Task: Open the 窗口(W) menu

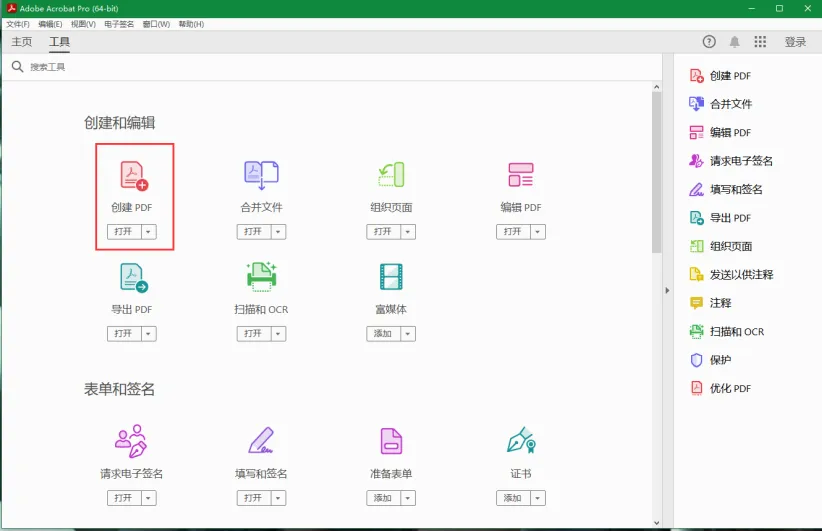Action: click(156, 24)
